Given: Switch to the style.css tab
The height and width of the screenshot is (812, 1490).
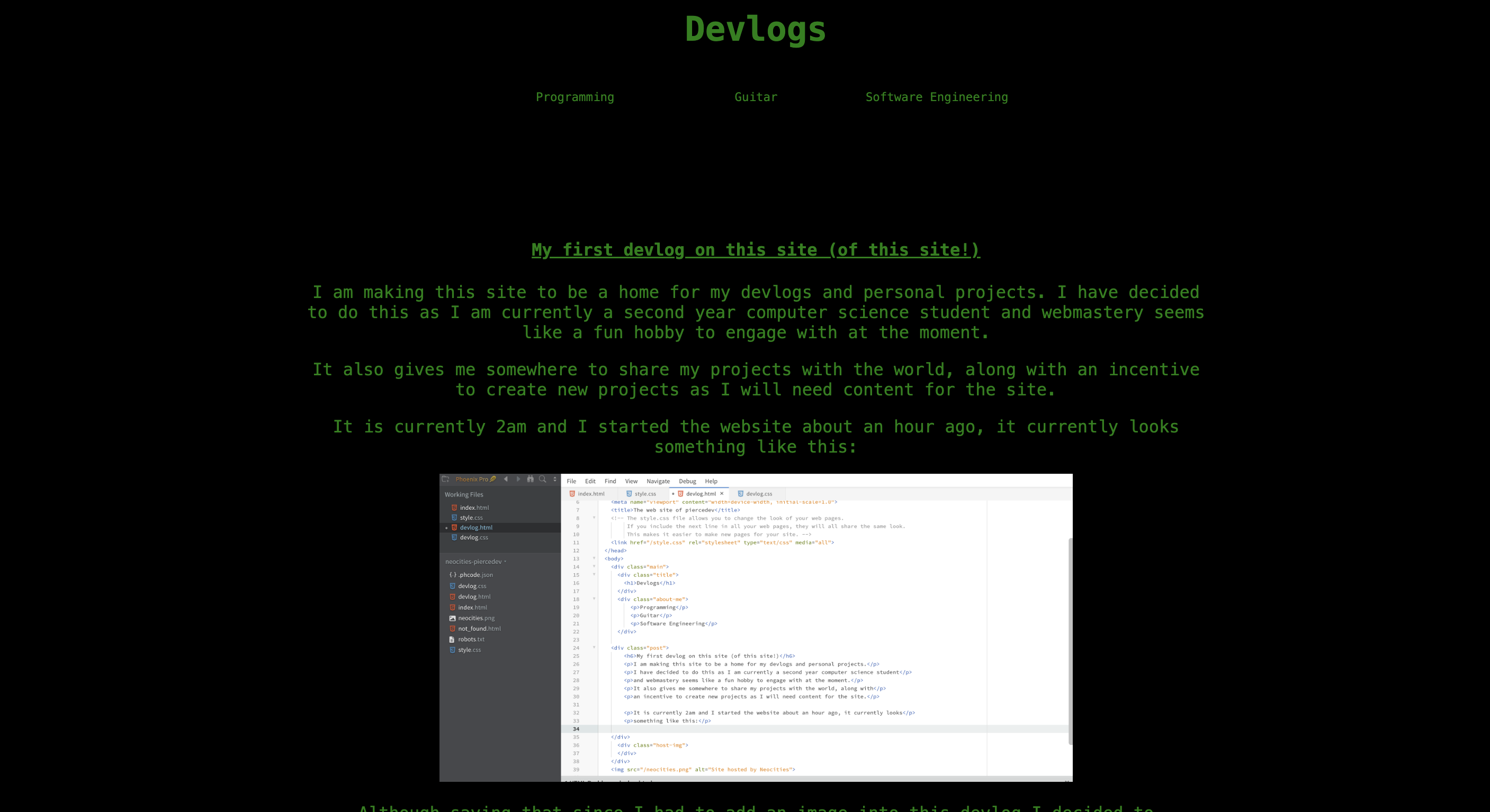Looking at the screenshot, I should pos(645,493).
